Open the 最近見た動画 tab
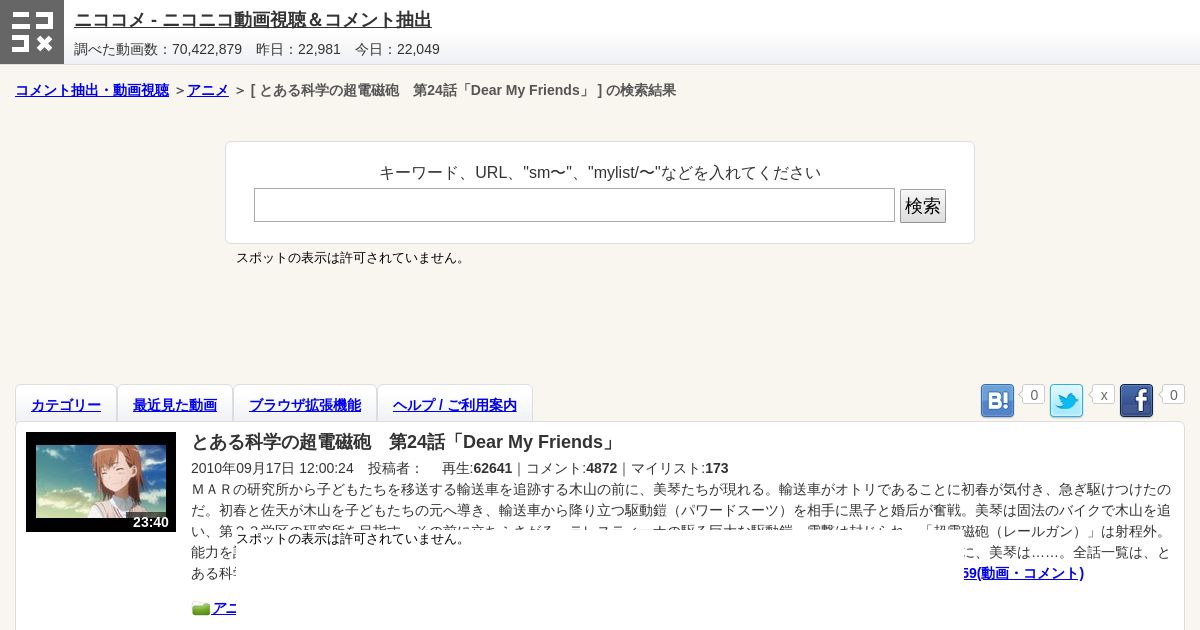The image size is (1200, 630). pyautogui.click(x=175, y=405)
